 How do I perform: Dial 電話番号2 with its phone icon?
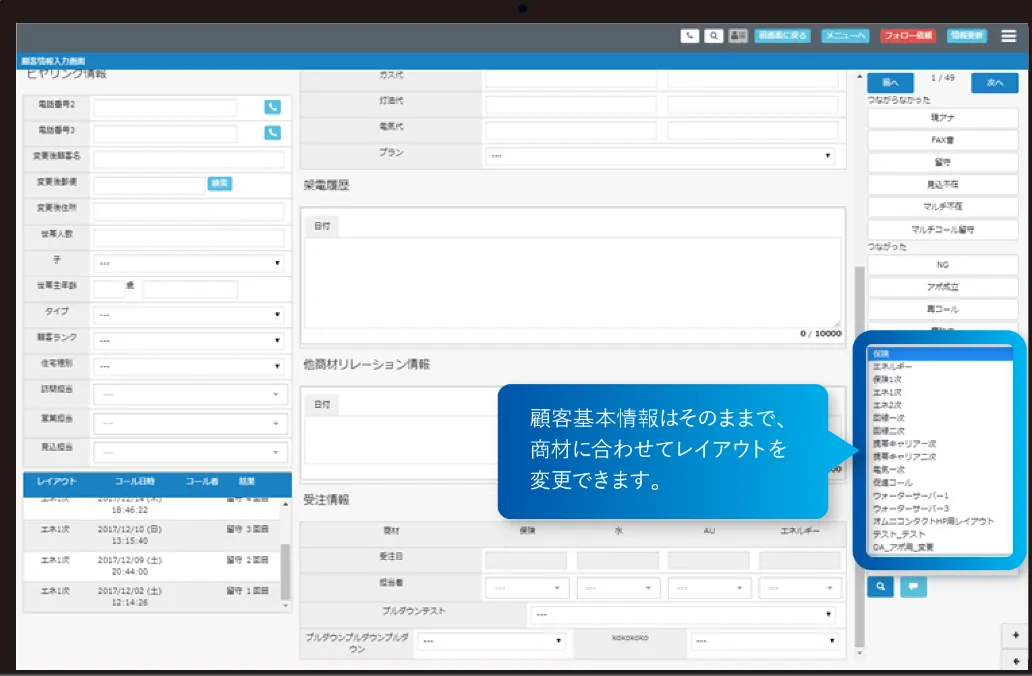(272, 107)
